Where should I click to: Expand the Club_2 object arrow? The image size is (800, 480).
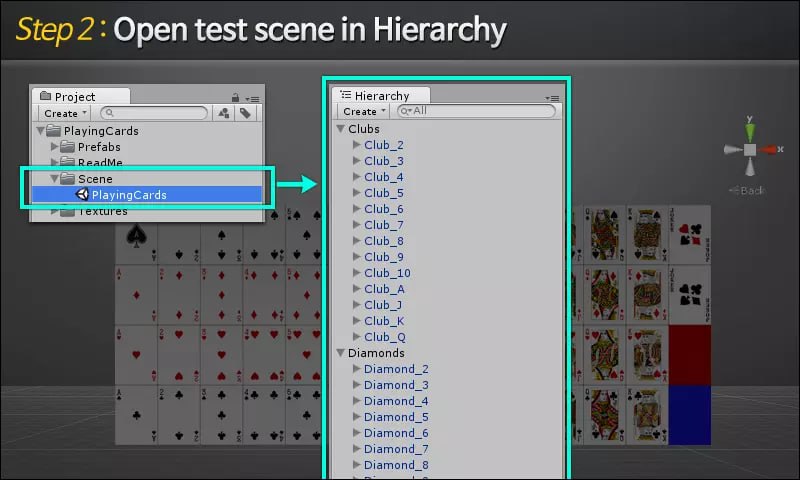click(357, 145)
